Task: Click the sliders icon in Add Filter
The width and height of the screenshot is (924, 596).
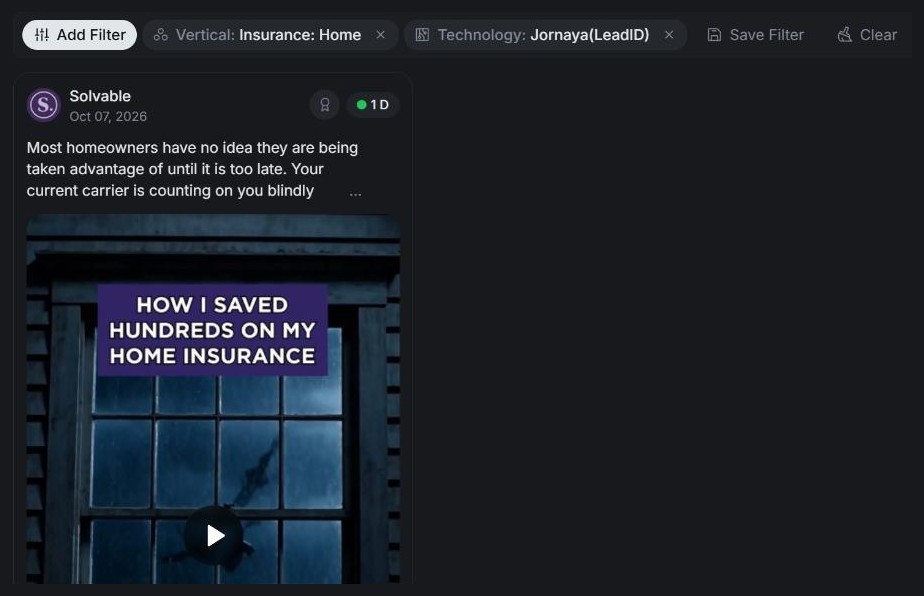Action: (x=42, y=35)
